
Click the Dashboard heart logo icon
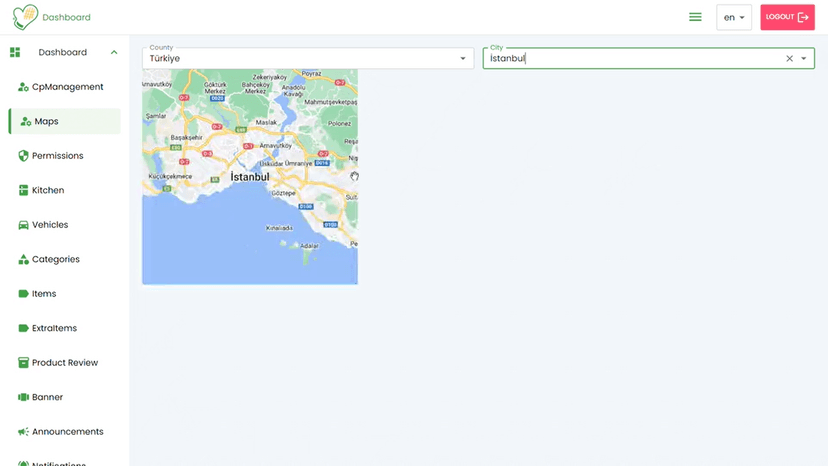tap(24, 17)
